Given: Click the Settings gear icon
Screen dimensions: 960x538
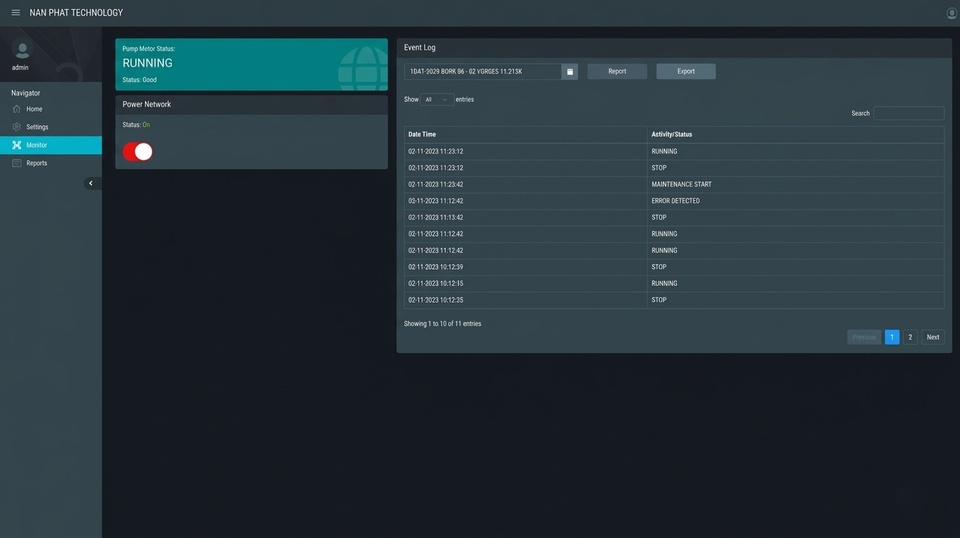Looking at the screenshot, I should pyautogui.click(x=17, y=127).
